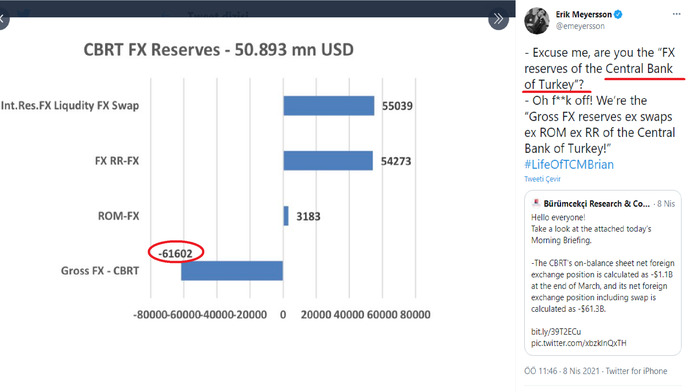Click the chart title 'CBRT FX Reserves - 50.893 mn USD'
Viewport: 690px width, 392px height.
(x=218, y=50)
